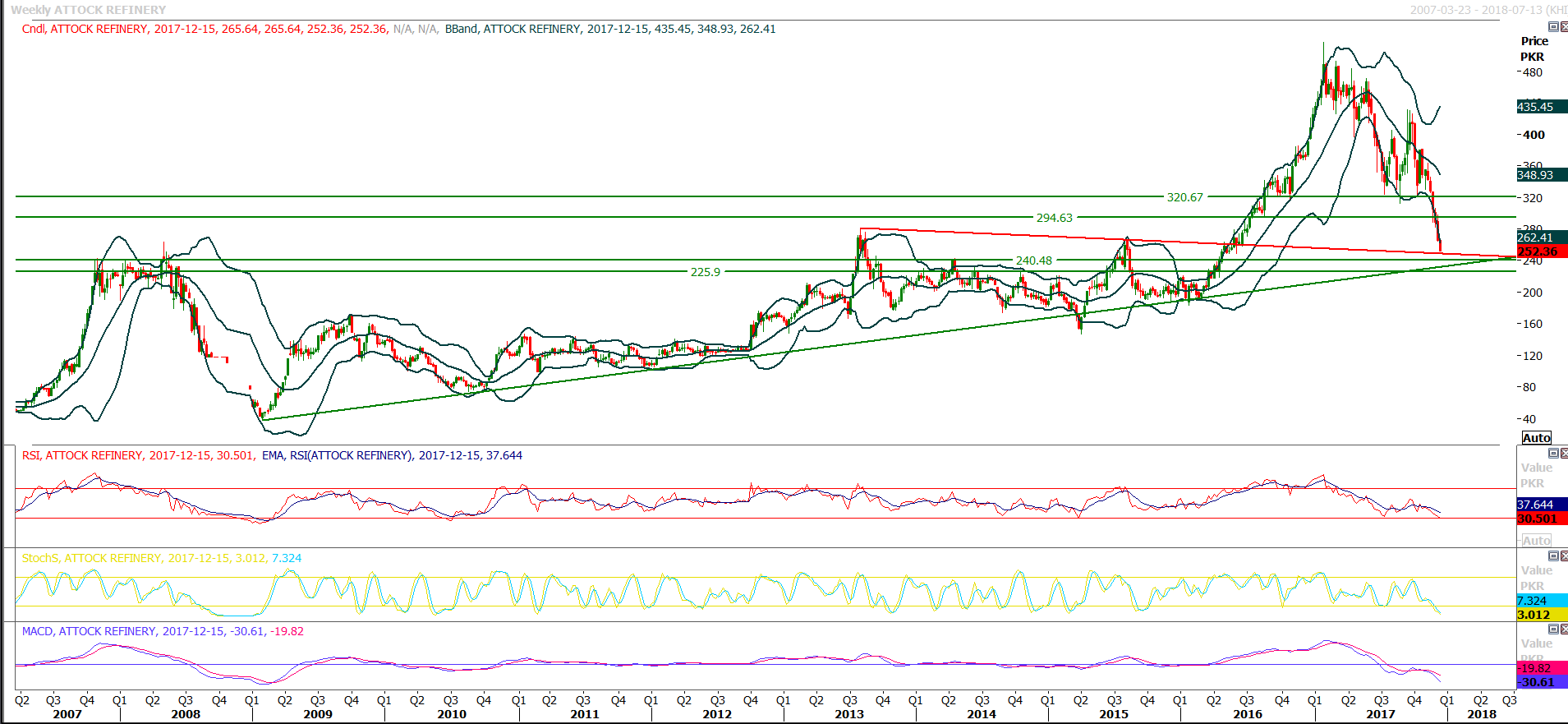
Task: Maximize the RSI indicator panel
Action: [1553, 454]
